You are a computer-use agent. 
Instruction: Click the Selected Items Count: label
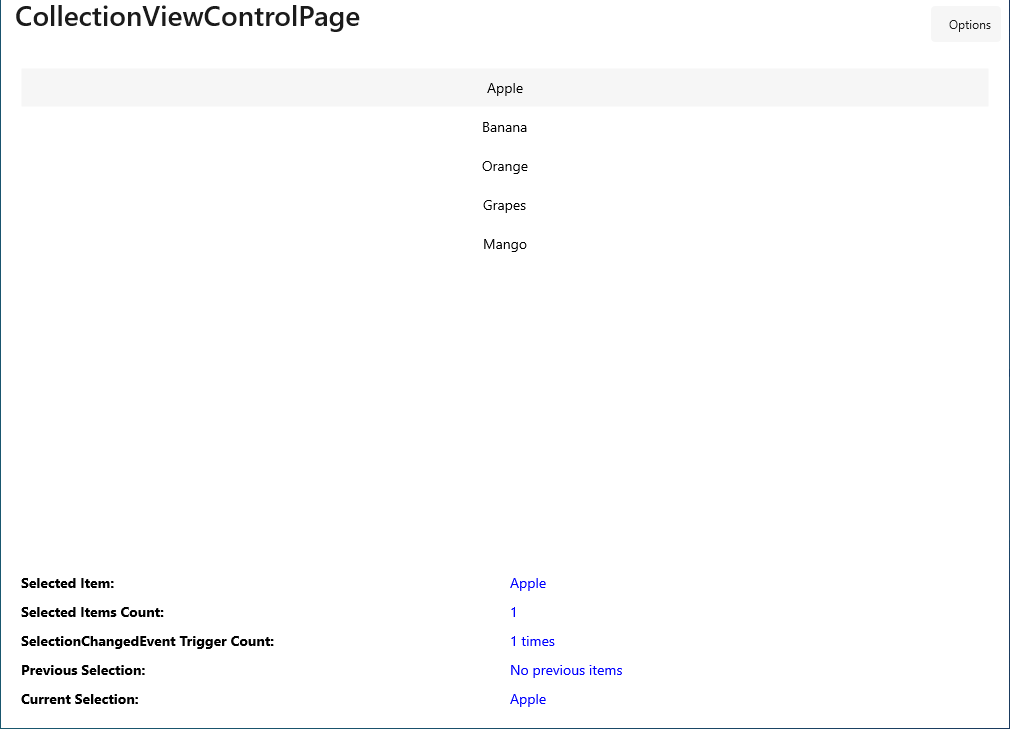click(92, 612)
